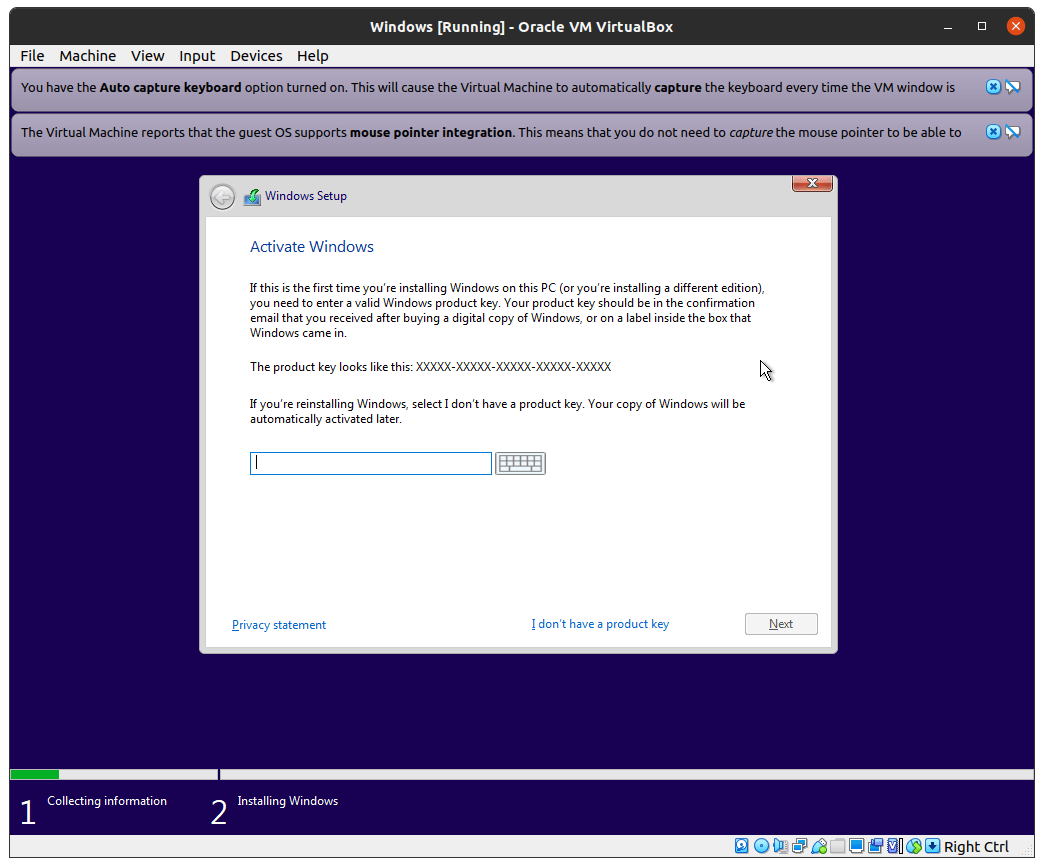Image resolution: width=1044 pixels, height=867 pixels.
Task: Open the Privacy statement link
Action: [x=278, y=625]
